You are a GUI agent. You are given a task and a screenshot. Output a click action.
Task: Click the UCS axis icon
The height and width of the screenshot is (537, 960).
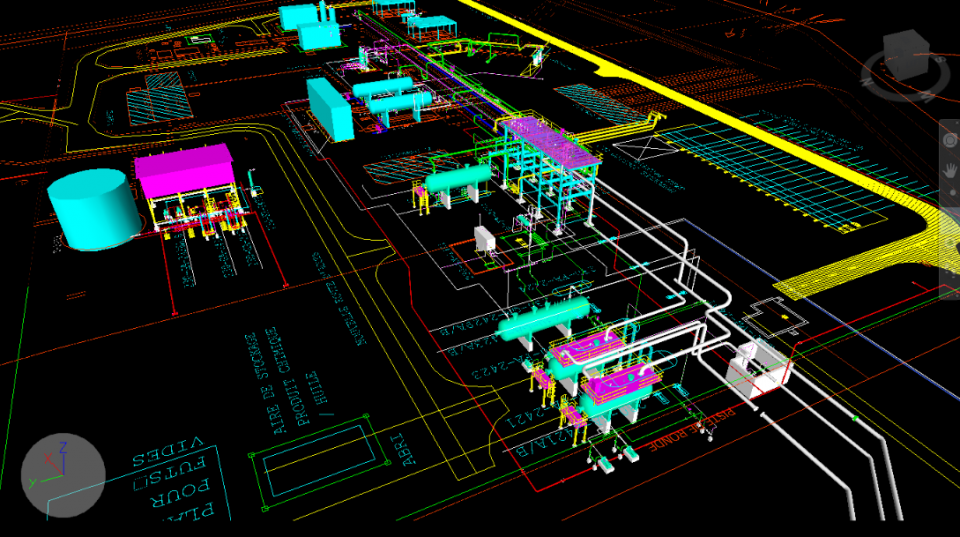pos(62,476)
